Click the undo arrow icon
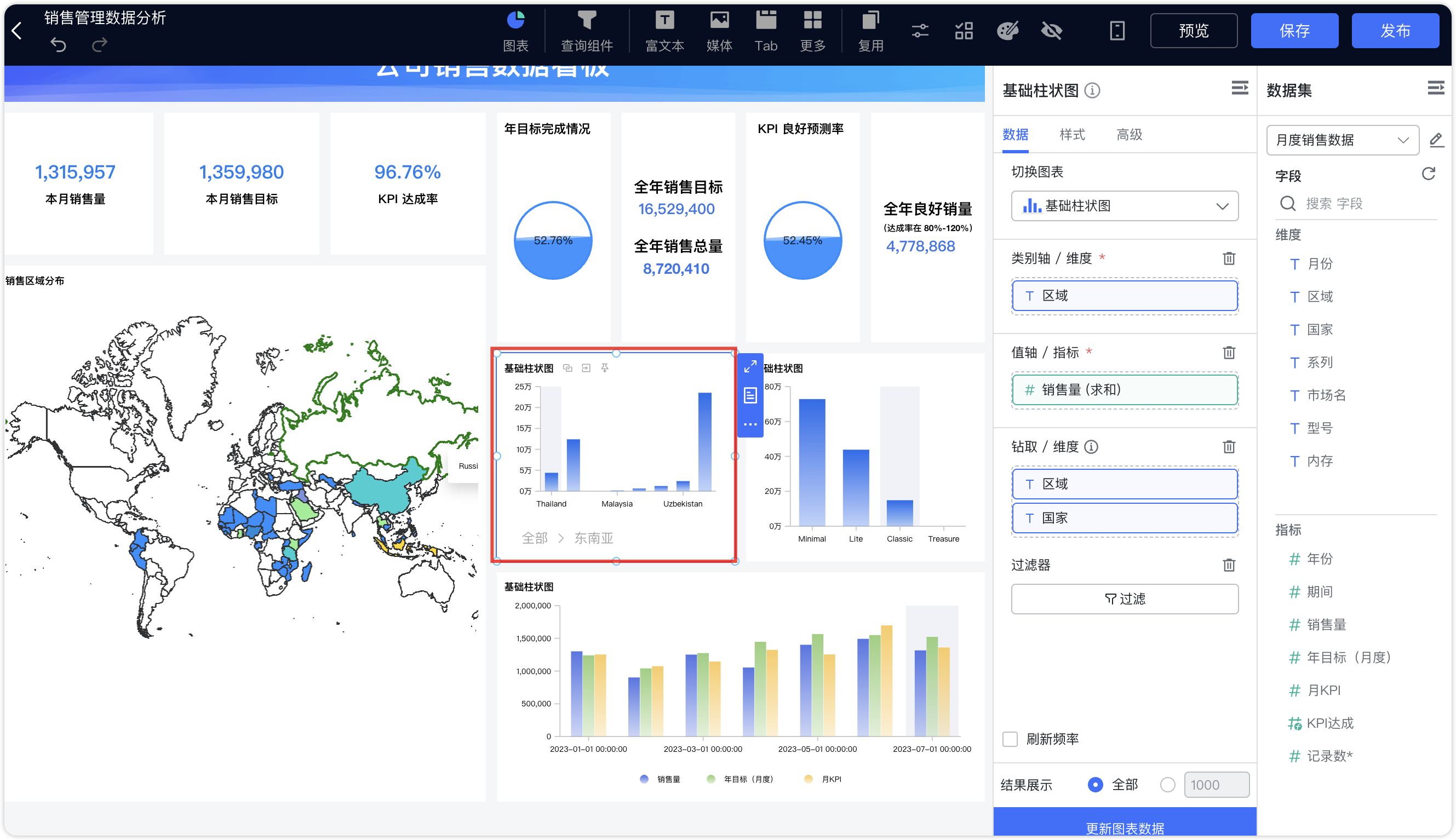 coord(58,44)
